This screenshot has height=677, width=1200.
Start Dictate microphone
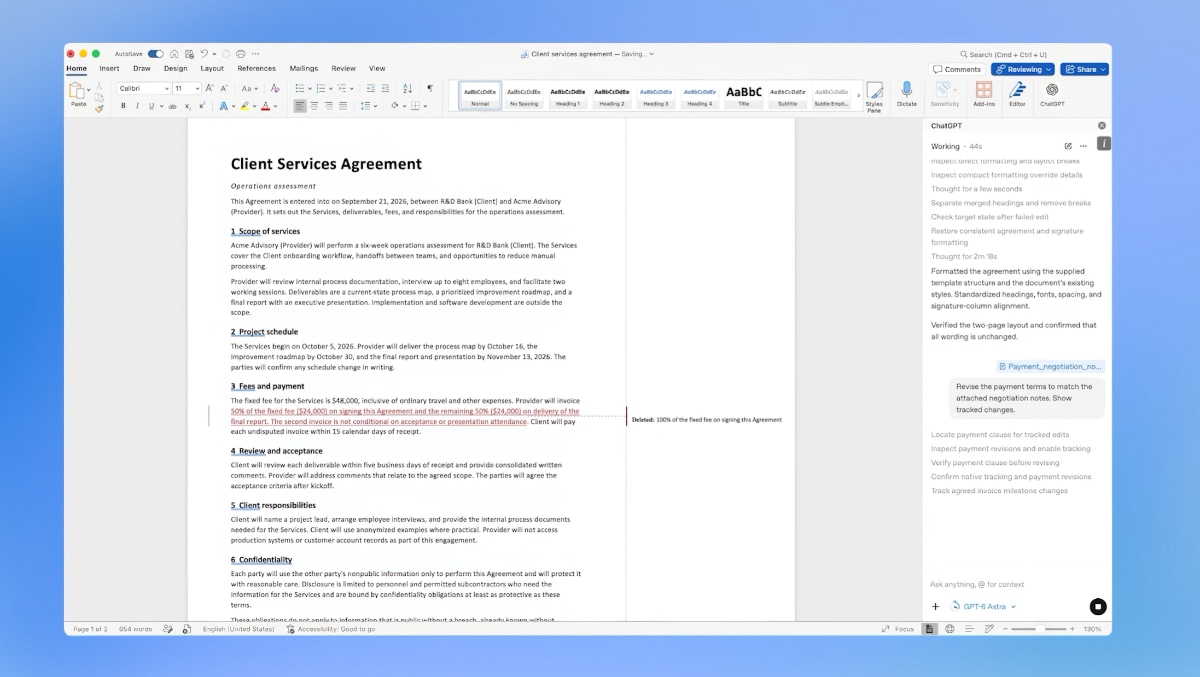(906, 94)
